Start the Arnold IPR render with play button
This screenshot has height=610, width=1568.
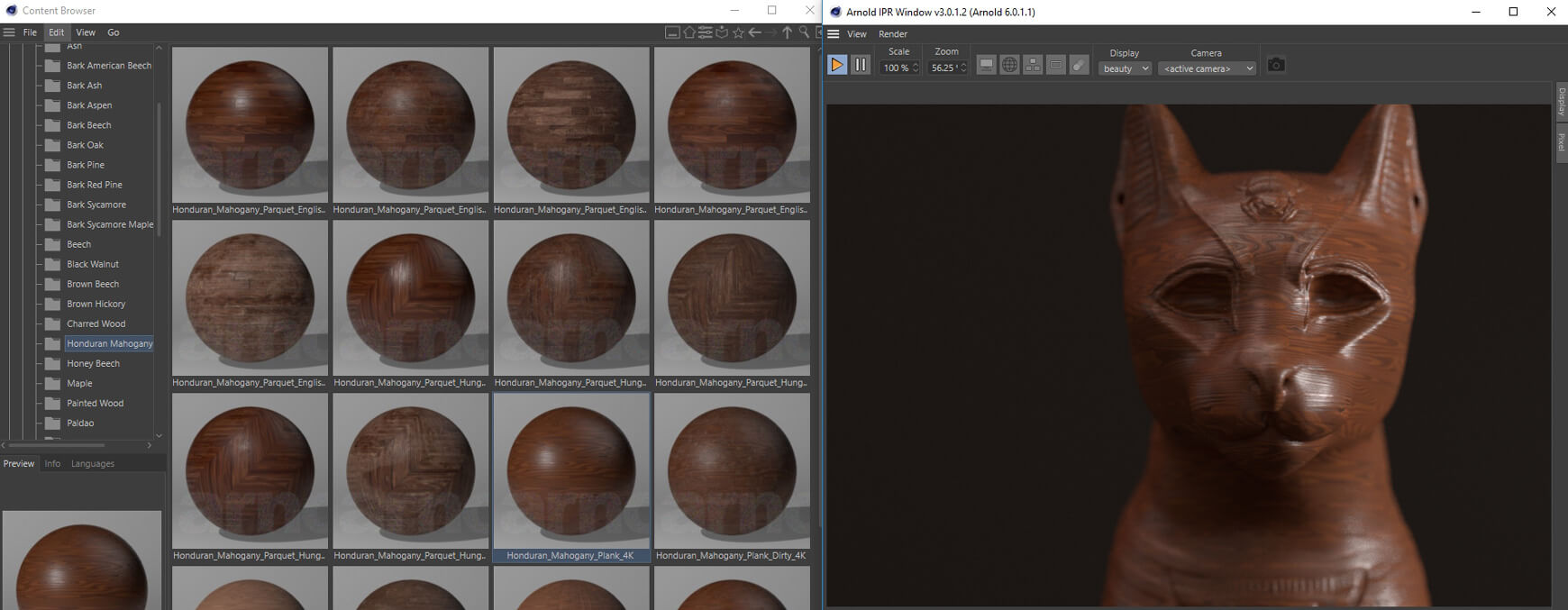tap(837, 65)
